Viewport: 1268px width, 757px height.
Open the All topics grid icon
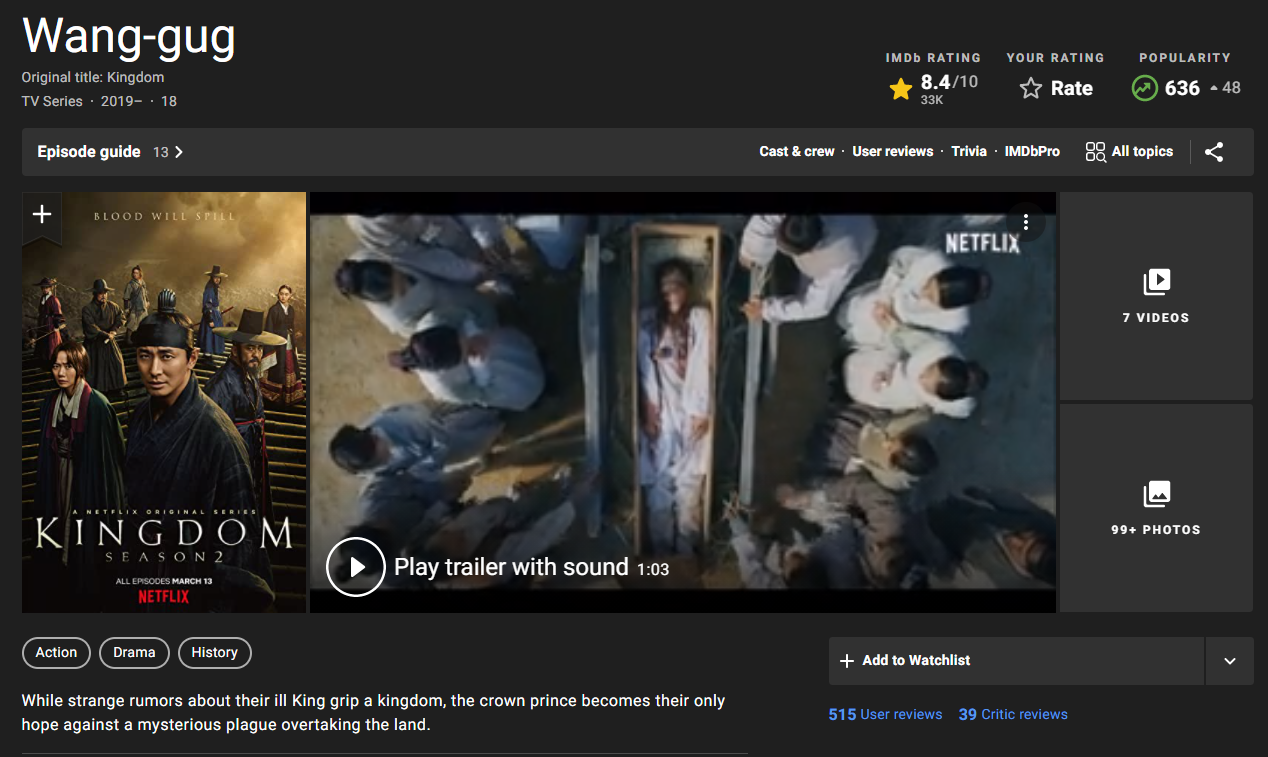[x=1095, y=152]
